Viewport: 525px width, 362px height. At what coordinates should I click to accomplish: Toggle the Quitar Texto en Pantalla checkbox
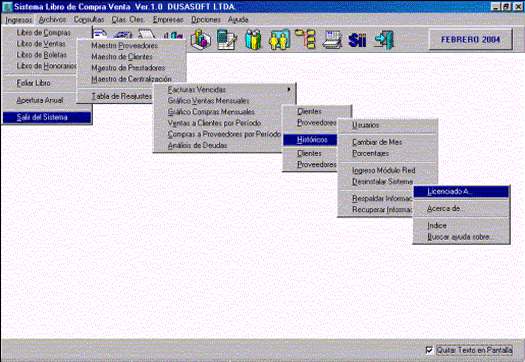(429, 350)
